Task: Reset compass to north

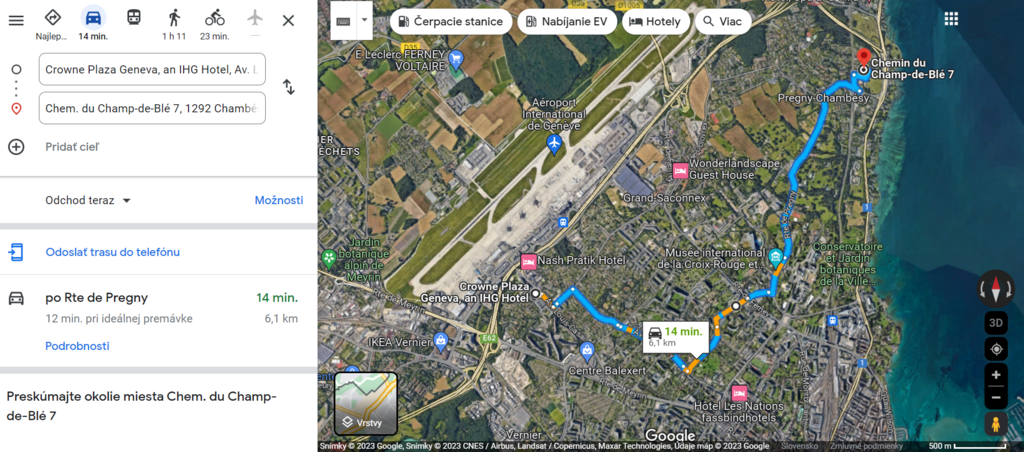Action: point(996,288)
